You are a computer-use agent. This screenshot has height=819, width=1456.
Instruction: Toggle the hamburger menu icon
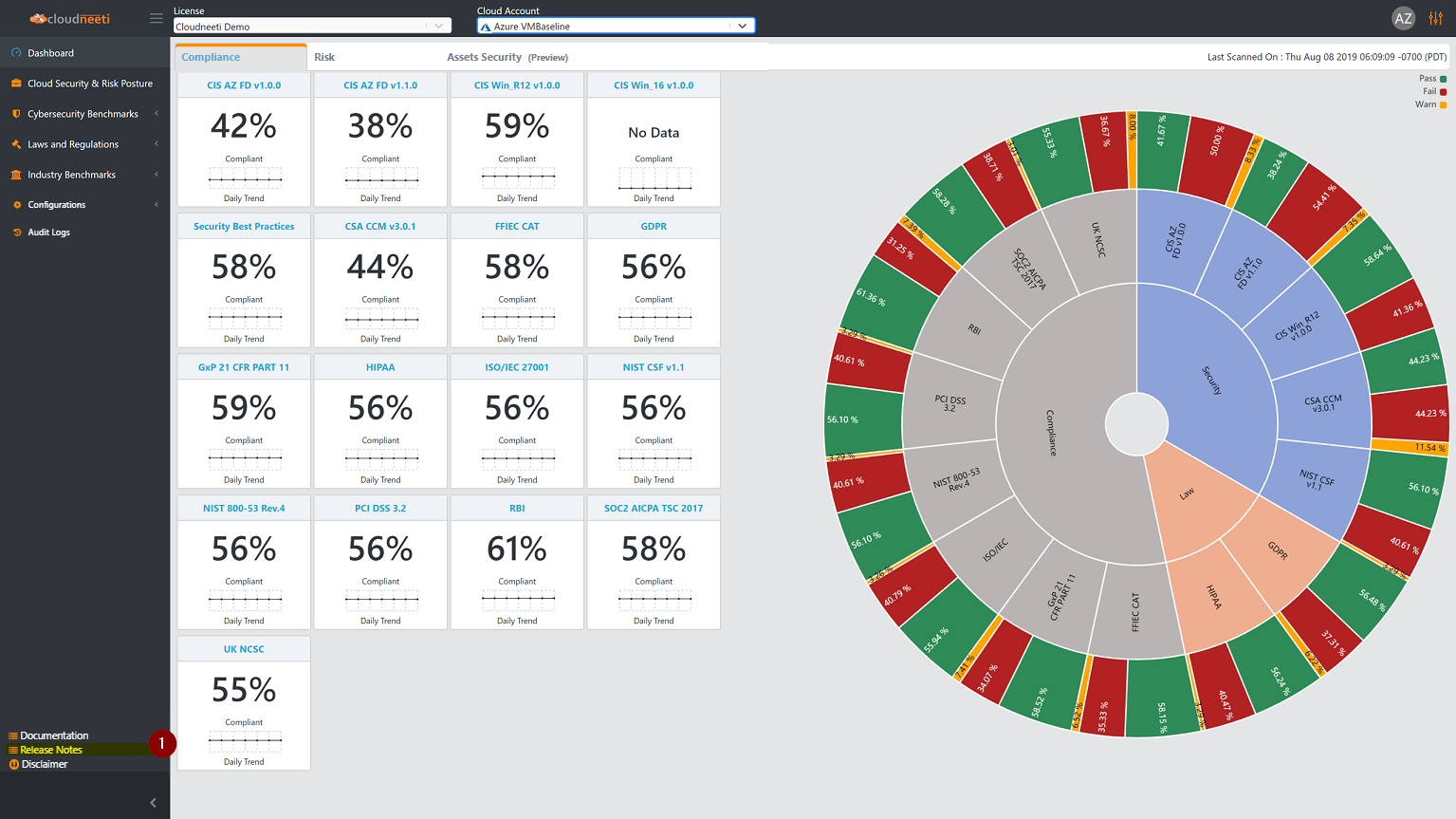tap(157, 18)
